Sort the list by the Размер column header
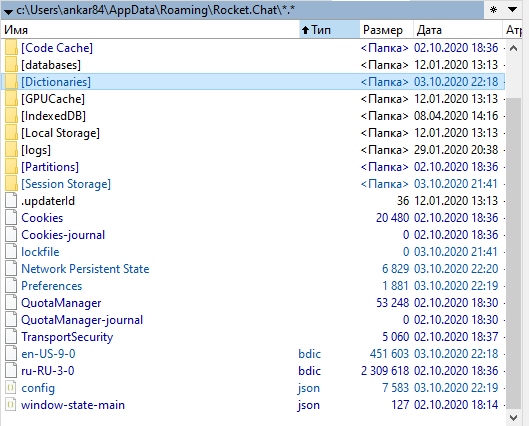Viewport: 529px width, 426px height. [x=386, y=30]
